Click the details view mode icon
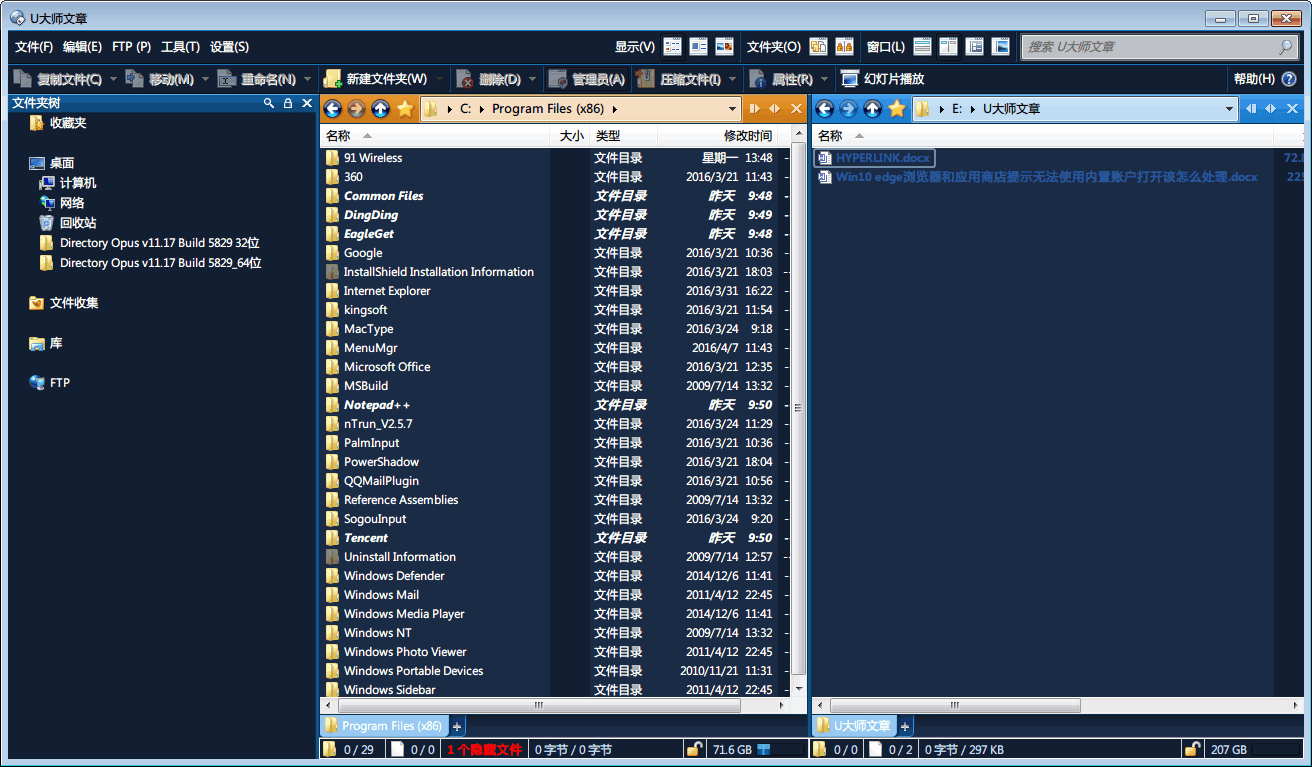 click(672, 46)
